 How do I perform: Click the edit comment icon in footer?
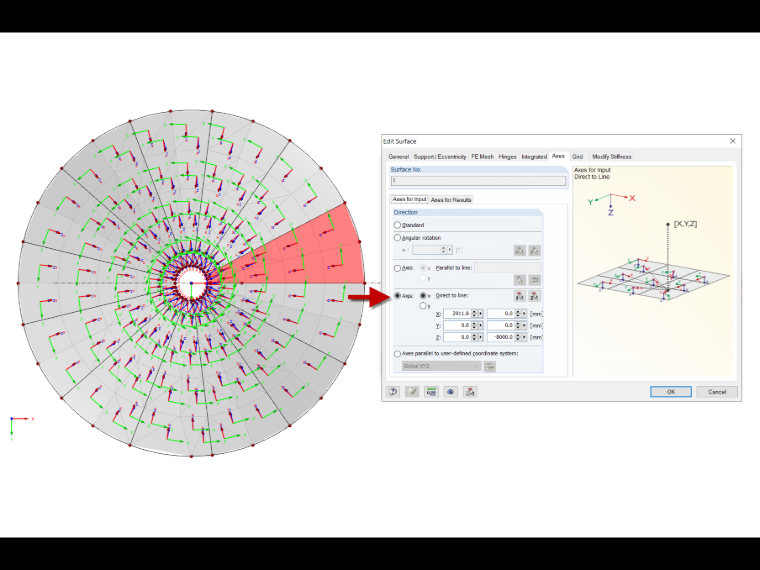coord(412,392)
